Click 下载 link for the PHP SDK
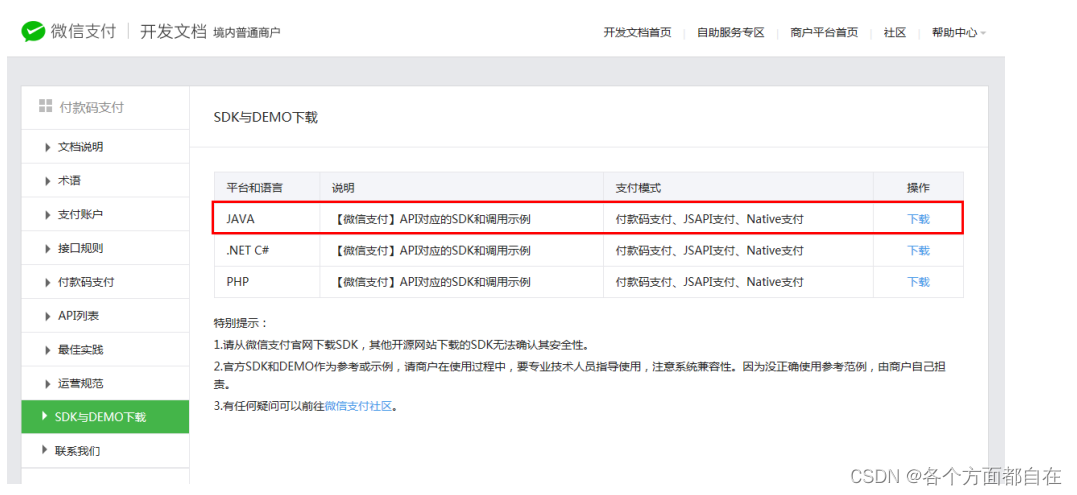 (x=918, y=281)
